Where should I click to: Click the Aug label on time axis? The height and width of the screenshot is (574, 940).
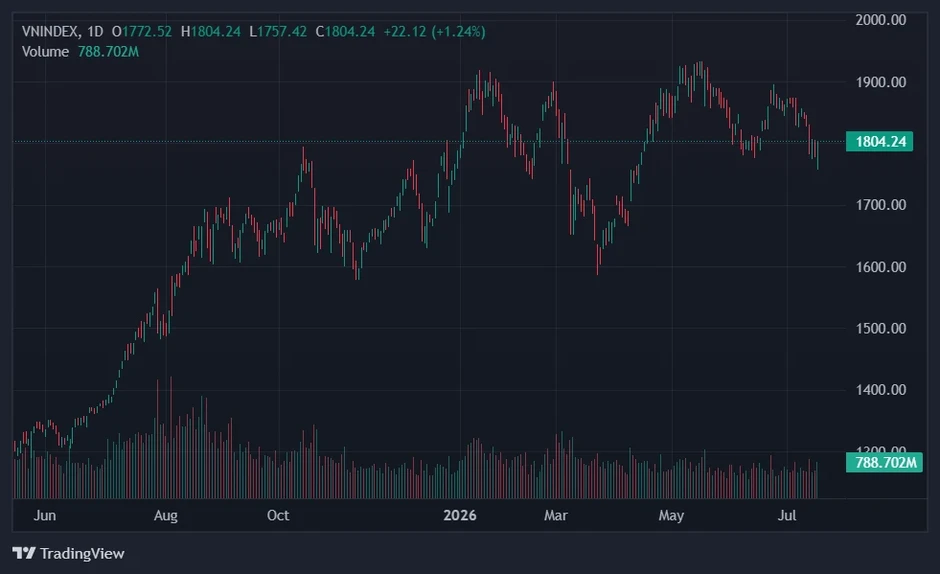[165, 515]
